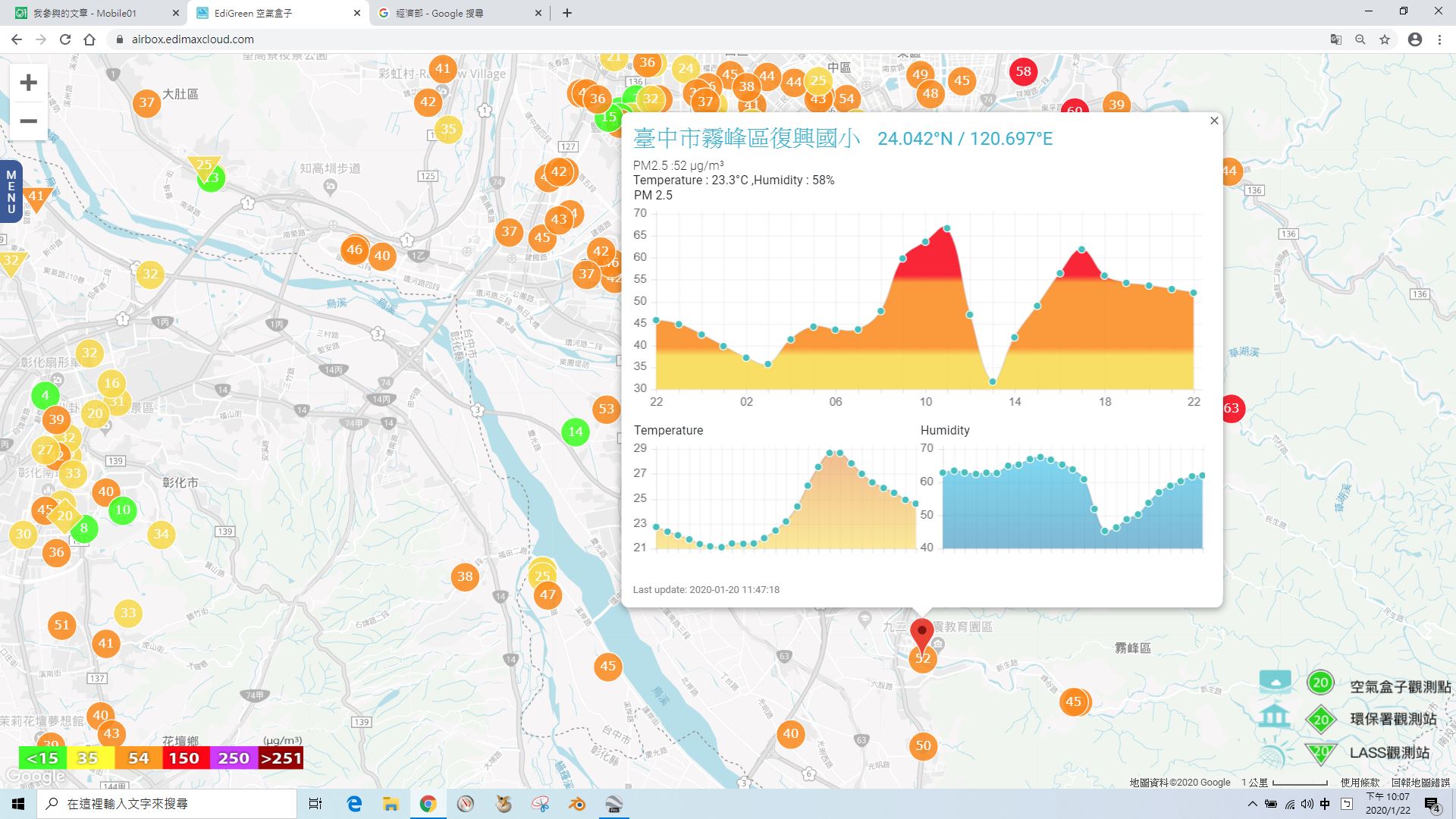1456x819 pixels.
Task: Open Google Earth Pro from taskbar
Action: 615,804
